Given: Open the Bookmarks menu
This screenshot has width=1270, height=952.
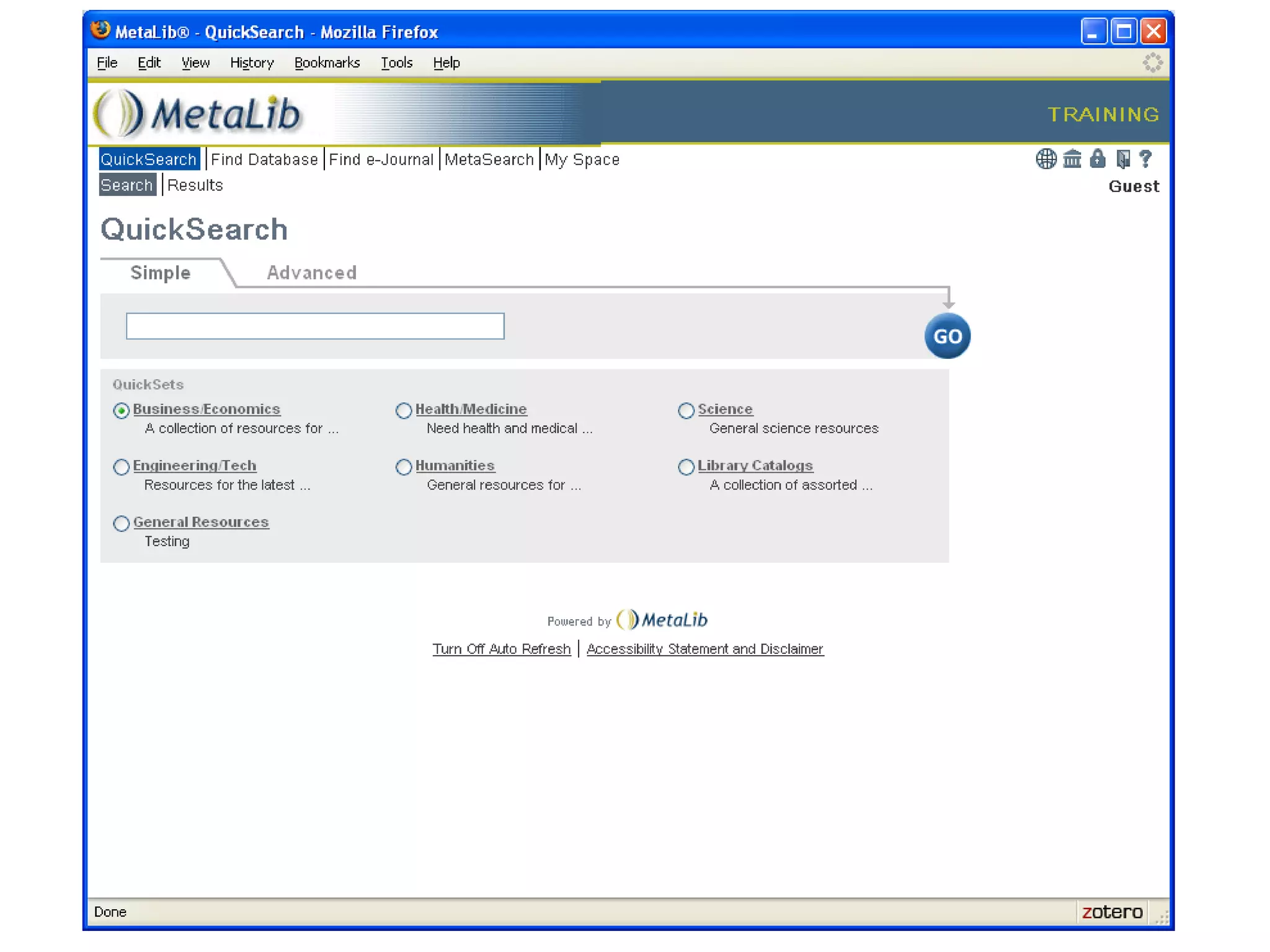Looking at the screenshot, I should click(x=327, y=63).
